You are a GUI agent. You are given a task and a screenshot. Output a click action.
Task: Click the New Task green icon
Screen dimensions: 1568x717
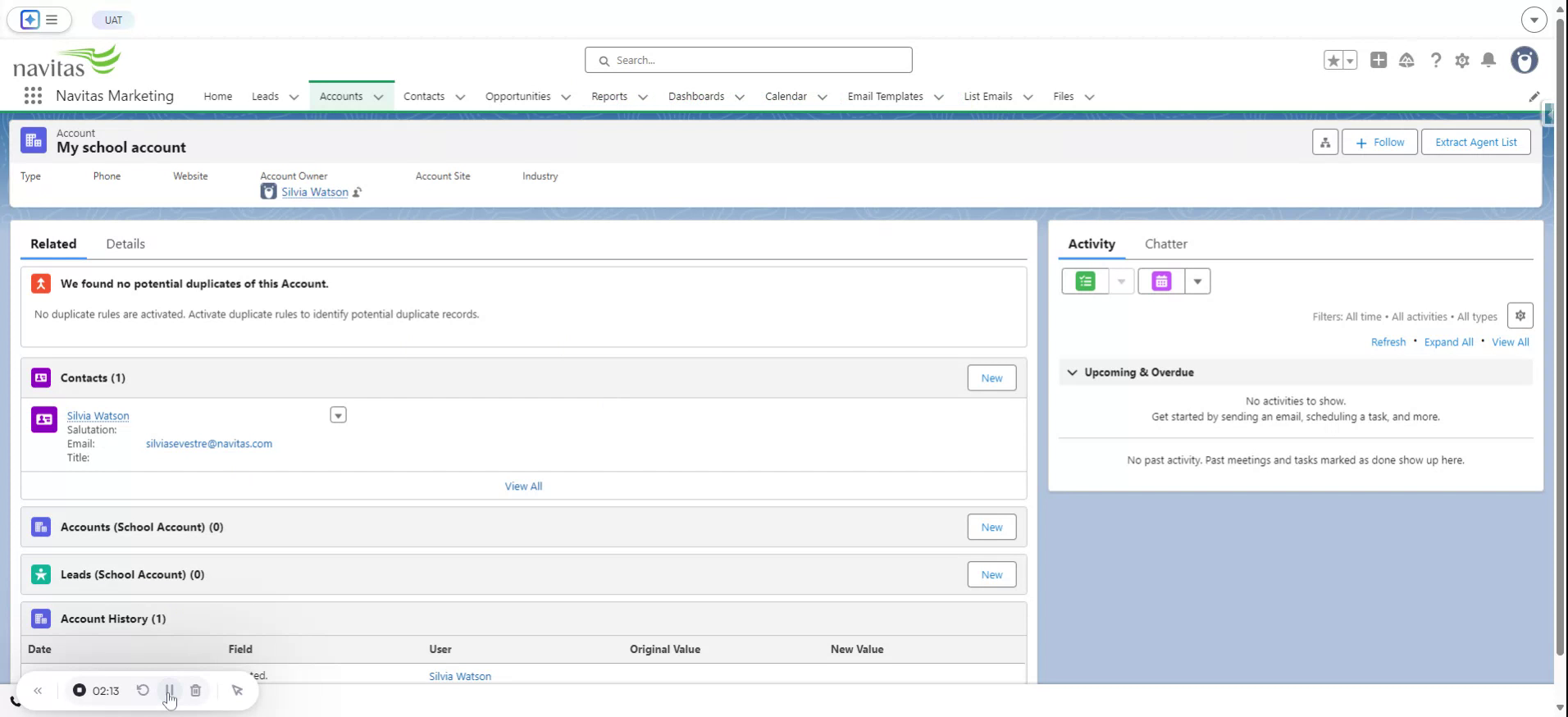pyautogui.click(x=1085, y=281)
